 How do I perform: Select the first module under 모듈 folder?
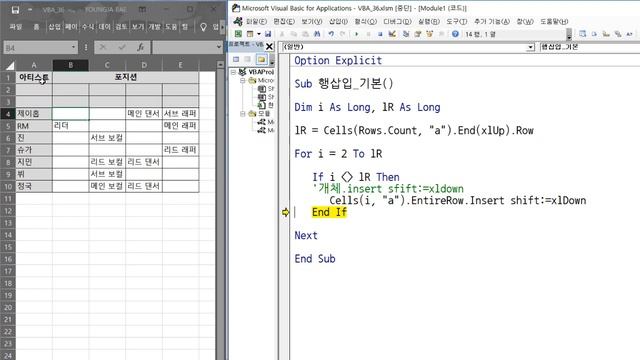(x=266, y=122)
